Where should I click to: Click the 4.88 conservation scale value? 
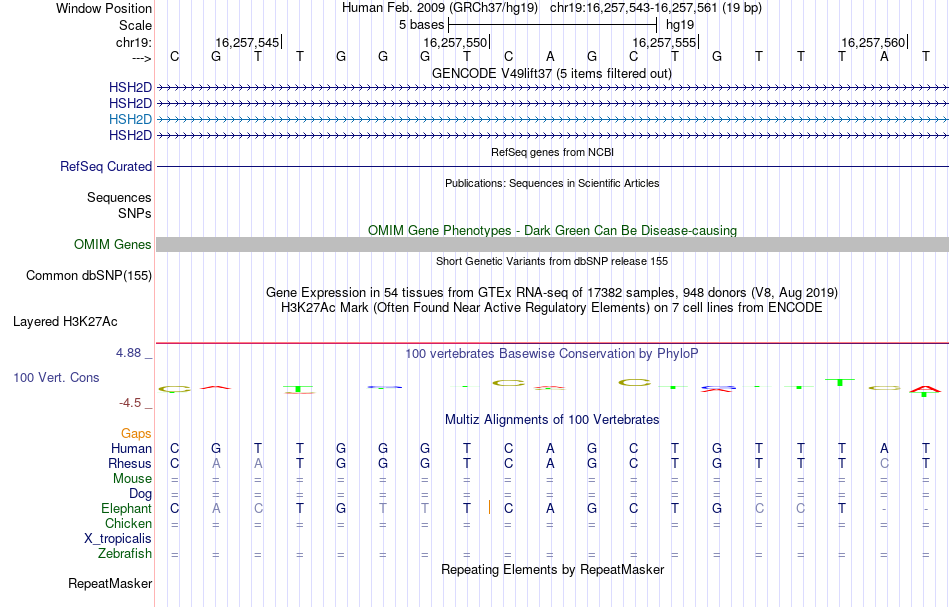pos(128,353)
